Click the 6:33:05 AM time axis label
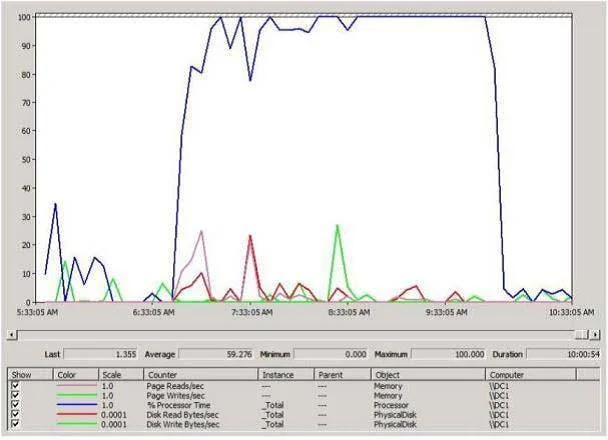This screenshot has width=608, height=440. pyautogui.click(x=154, y=312)
